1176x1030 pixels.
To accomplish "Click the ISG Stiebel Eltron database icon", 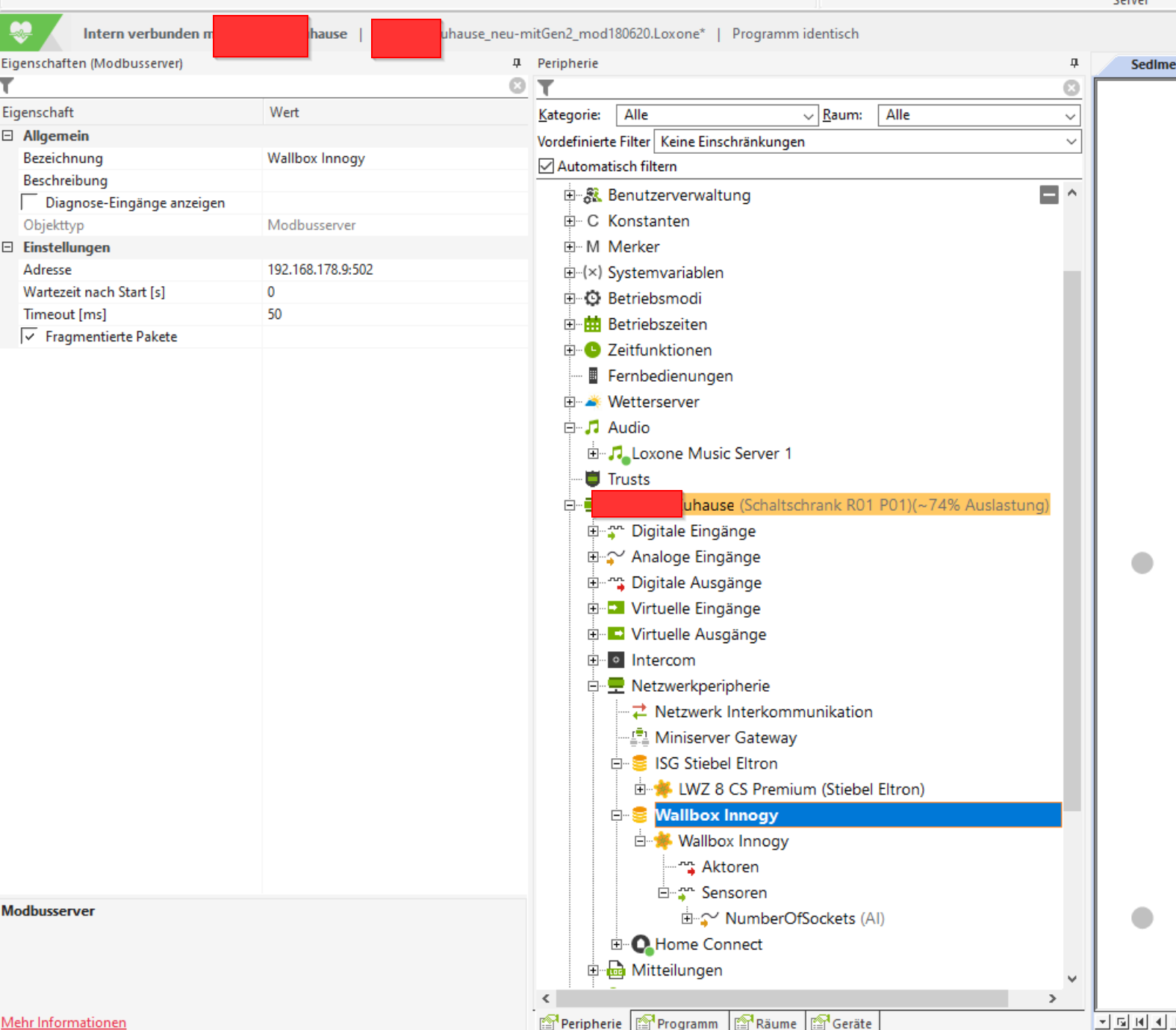I will [640, 763].
